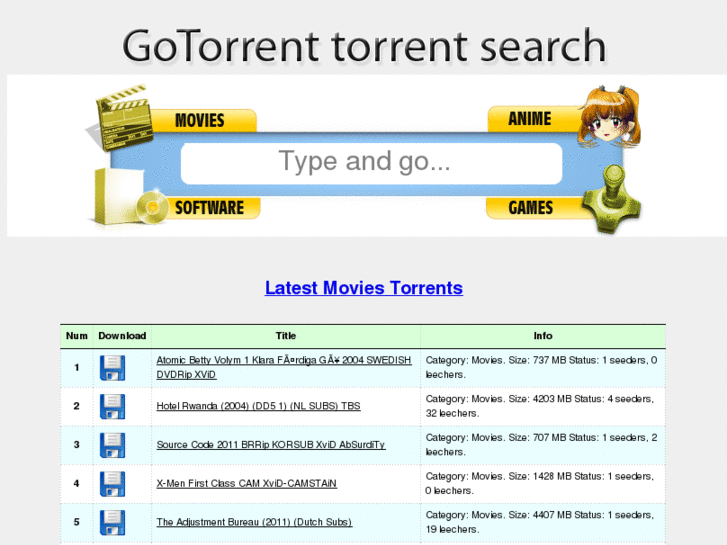The width and height of the screenshot is (727, 545).
Task: Download Atomic Betty torrent via floppy icon
Action: tap(112, 368)
